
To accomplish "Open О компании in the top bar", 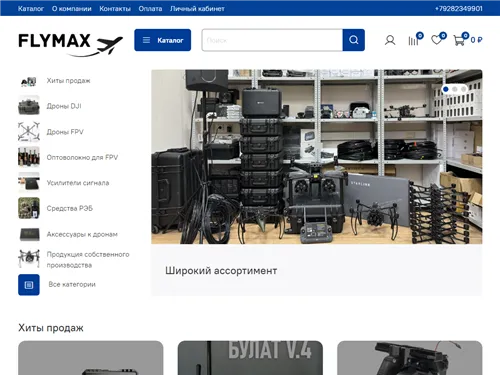I will (72, 9).
